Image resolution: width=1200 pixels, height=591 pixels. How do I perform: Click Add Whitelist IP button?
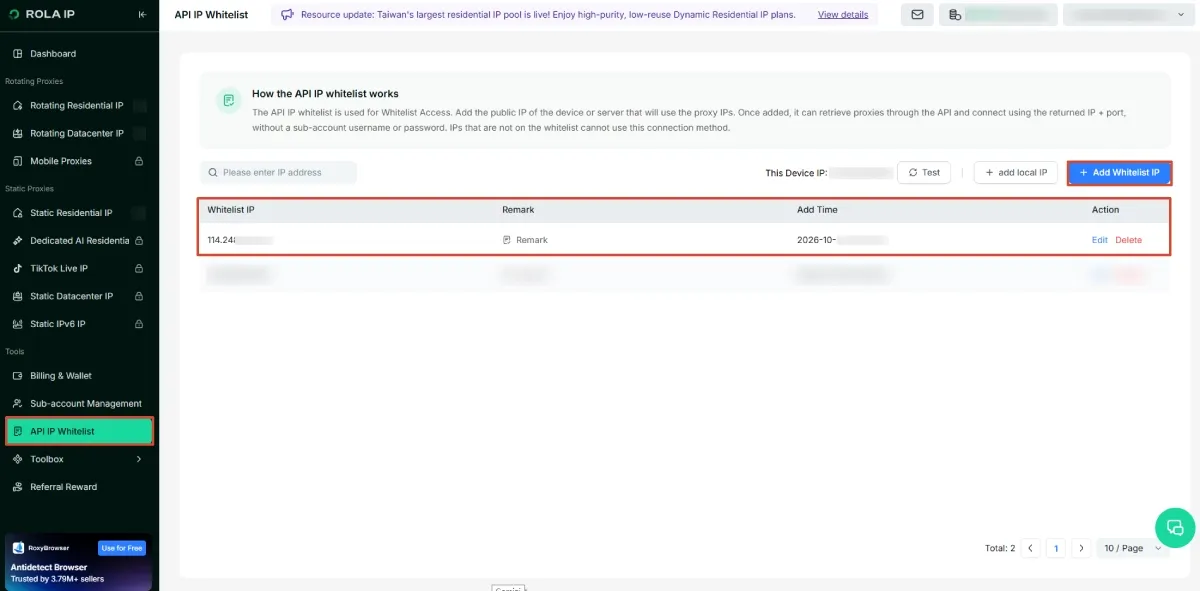click(x=1119, y=172)
